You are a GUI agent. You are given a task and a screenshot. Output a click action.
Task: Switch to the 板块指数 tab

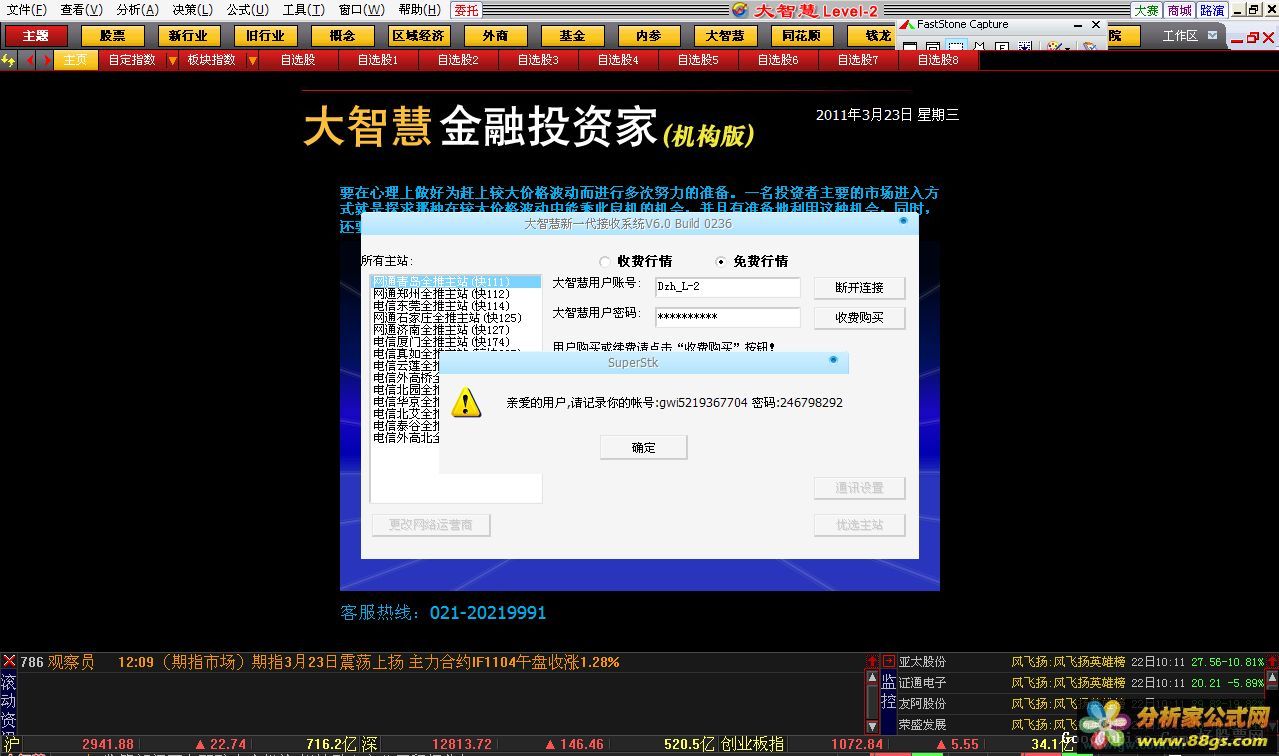pyautogui.click(x=212, y=60)
